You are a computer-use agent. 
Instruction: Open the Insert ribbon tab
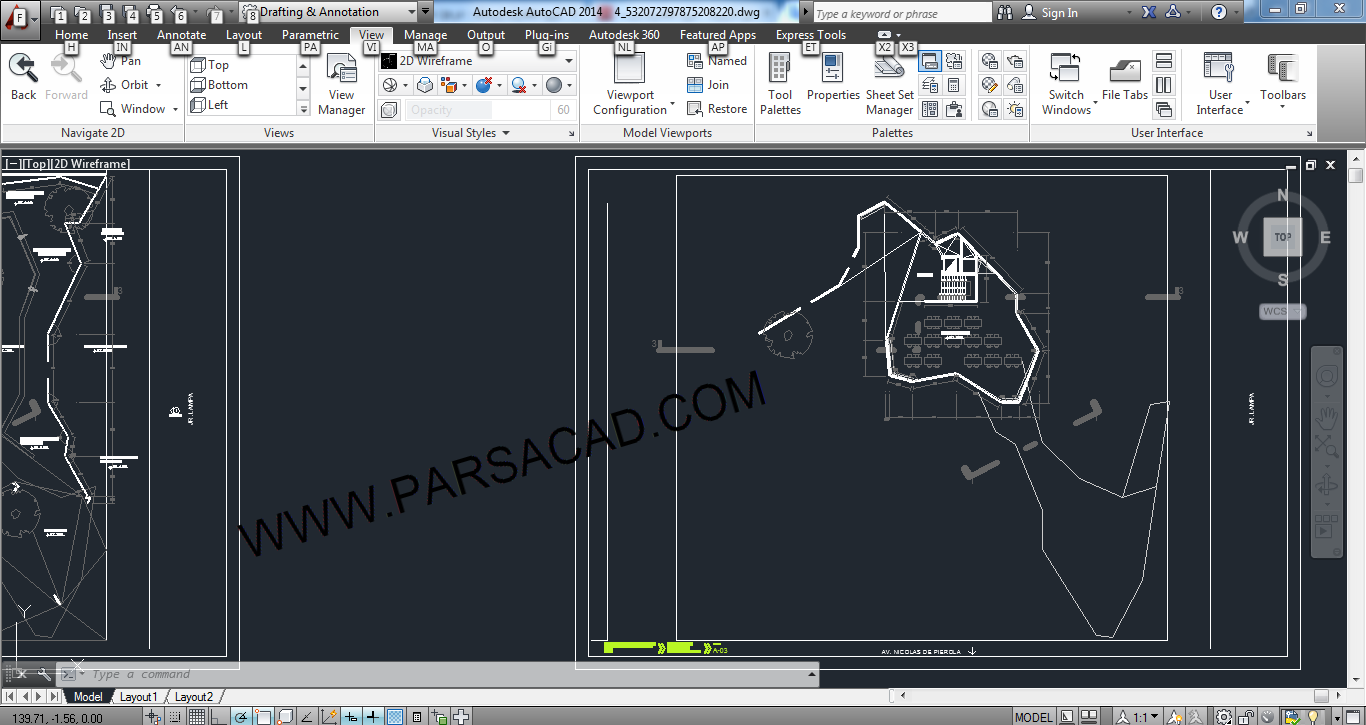(122, 34)
